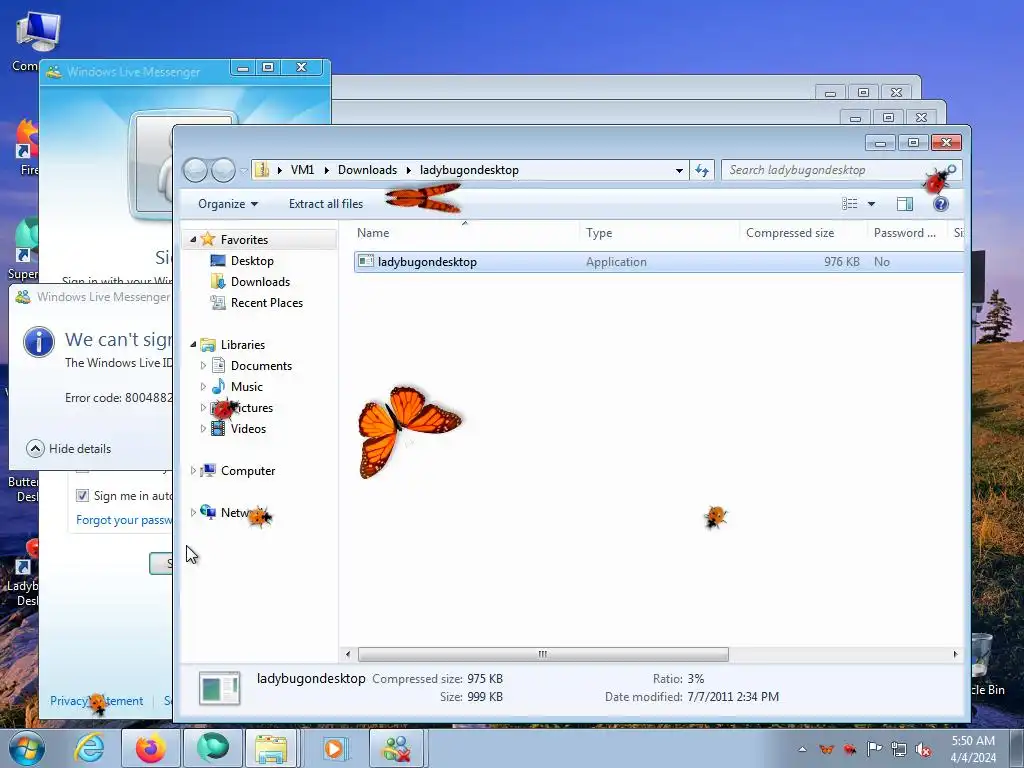Select the Videos library
The width and height of the screenshot is (1024, 768).
[x=248, y=428]
